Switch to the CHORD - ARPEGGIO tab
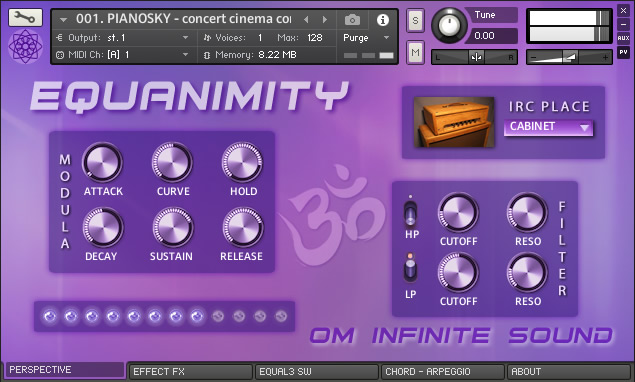 [443, 371]
